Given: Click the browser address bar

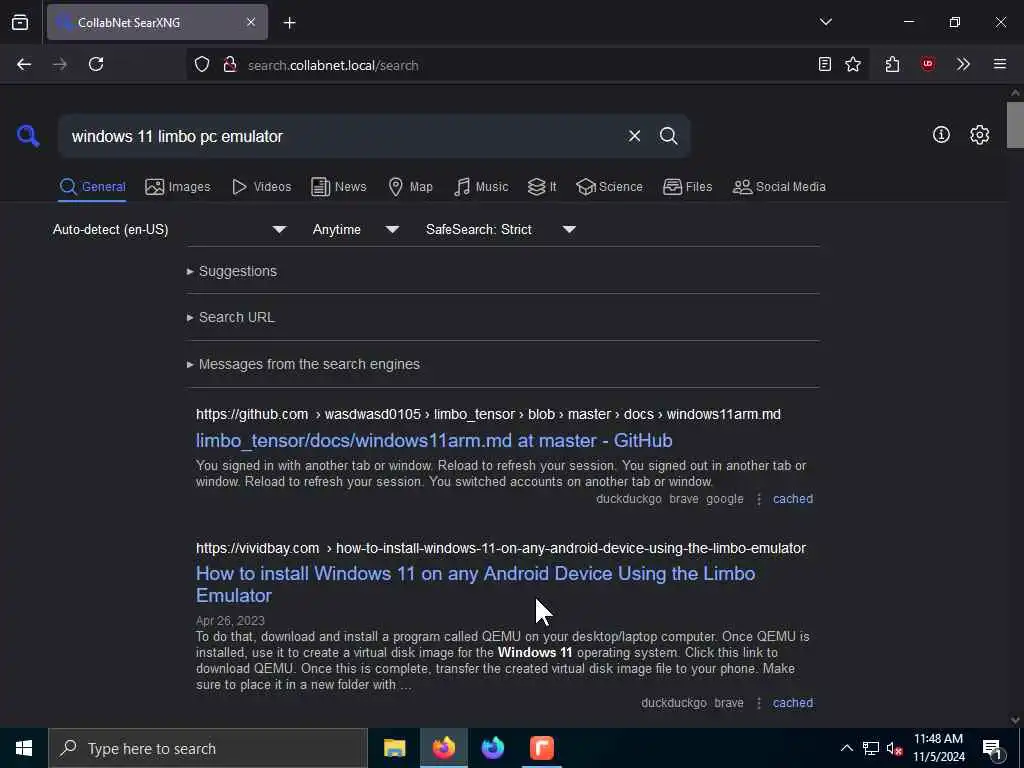Looking at the screenshot, I should pyautogui.click(x=526, y=65).
